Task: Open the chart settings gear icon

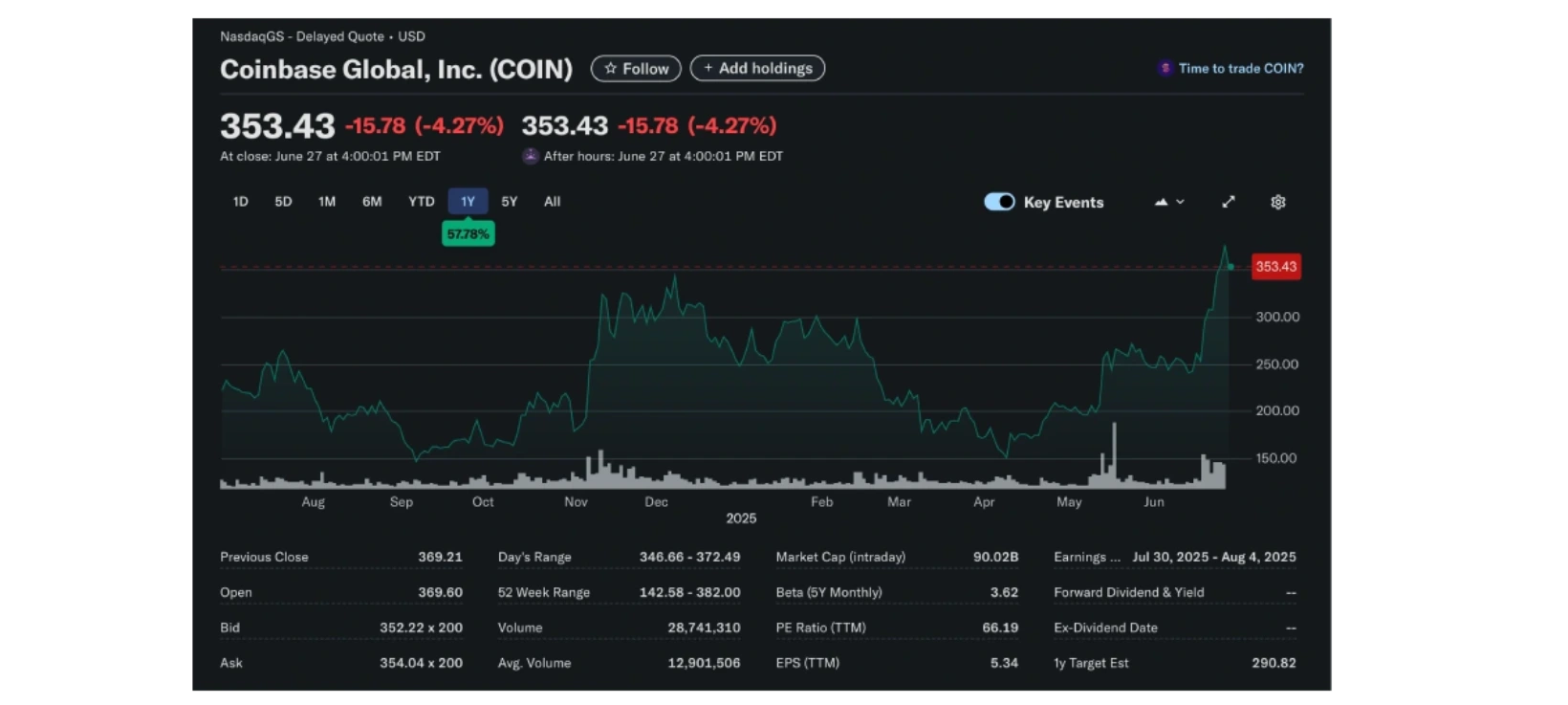Action: pyautogui.click(x=1277, y=202)
